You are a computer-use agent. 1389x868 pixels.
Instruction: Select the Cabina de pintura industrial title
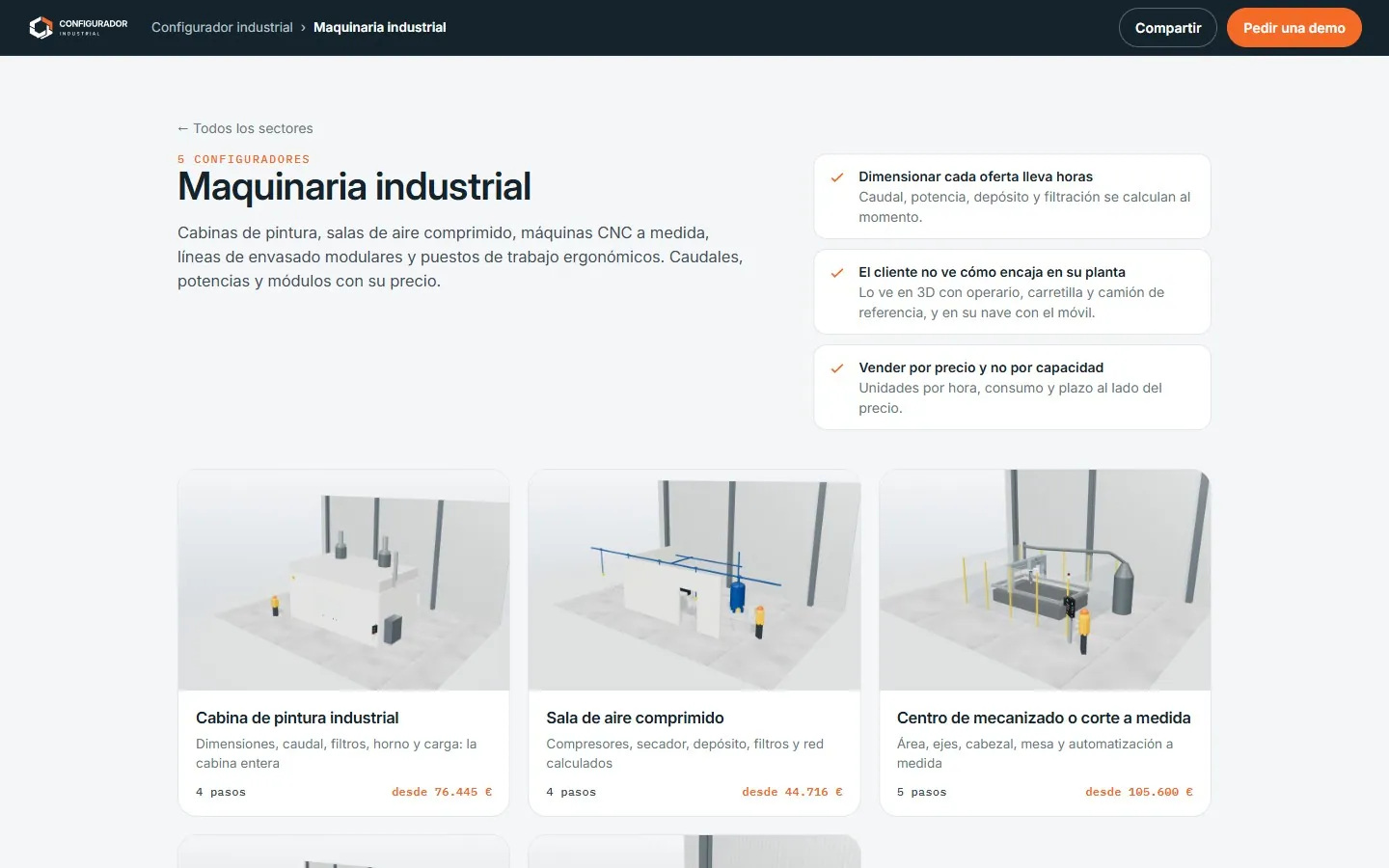coord(297,718)
